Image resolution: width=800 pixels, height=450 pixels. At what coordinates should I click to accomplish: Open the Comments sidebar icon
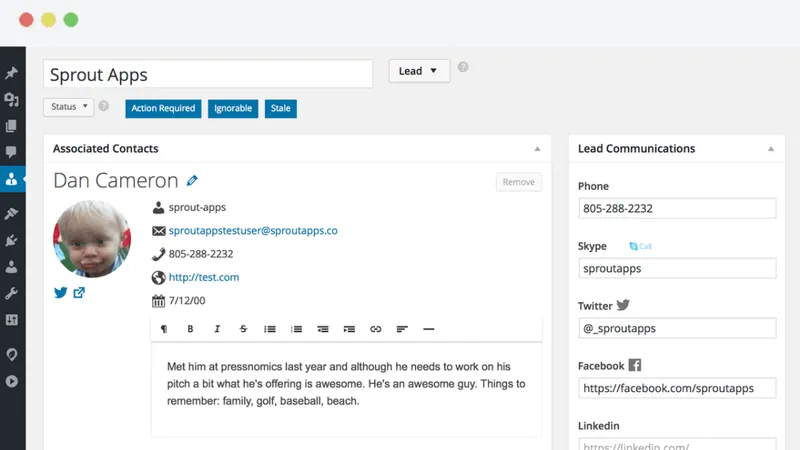11,152
